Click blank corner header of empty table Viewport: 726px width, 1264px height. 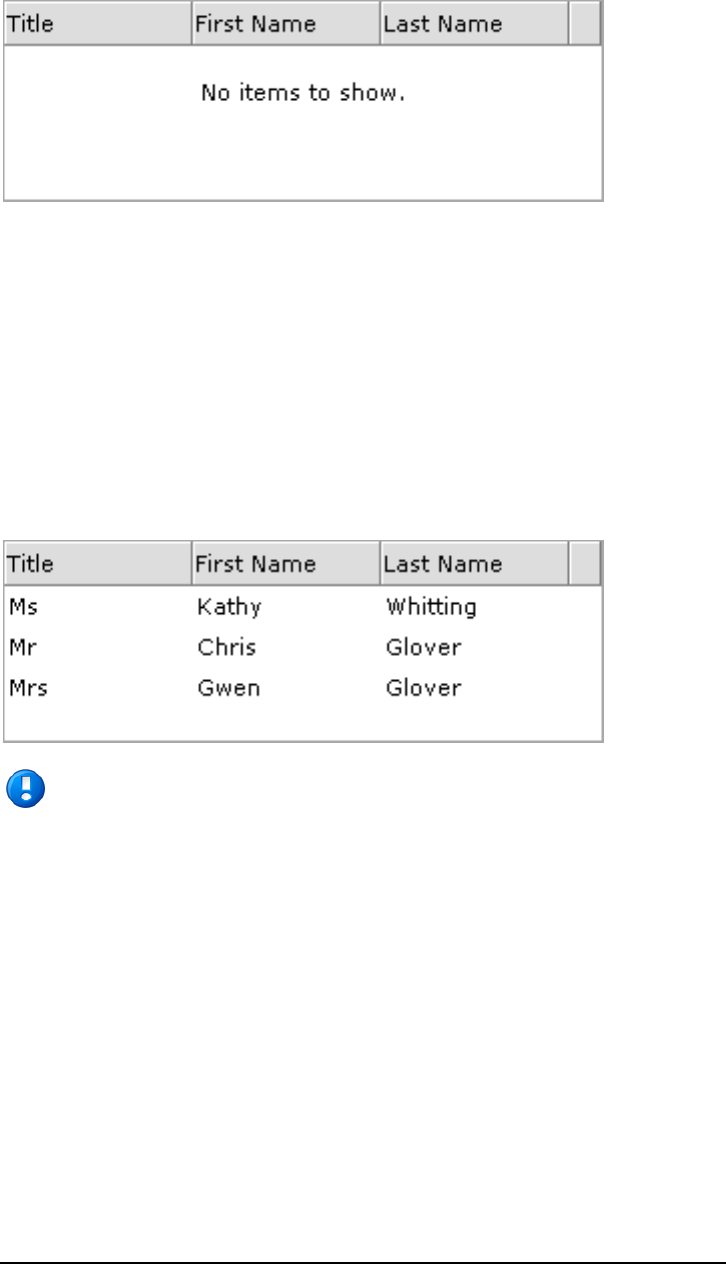[x=584, y=24]
